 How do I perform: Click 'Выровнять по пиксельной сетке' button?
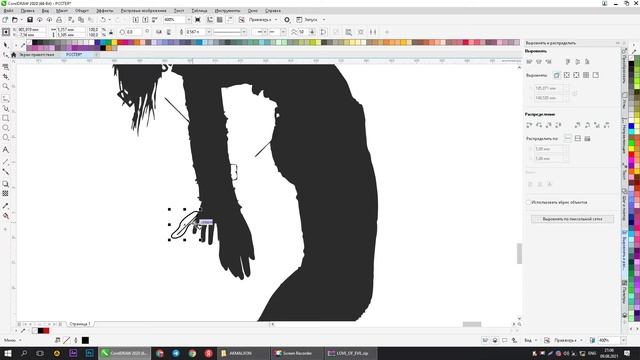(572, 219)
